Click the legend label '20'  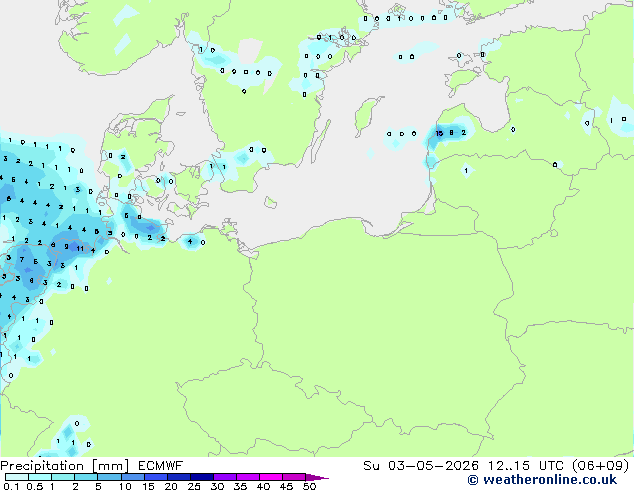(x=171, y=486)
